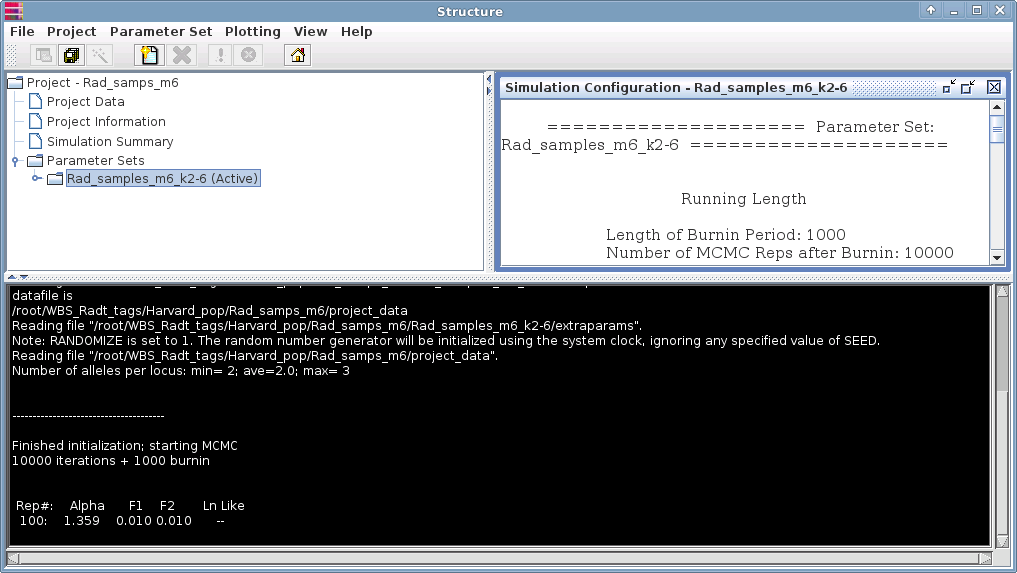This screenshot has width=1017, height=573.
Task: Click the exclamation mark run icon
Action: point(221,56)
